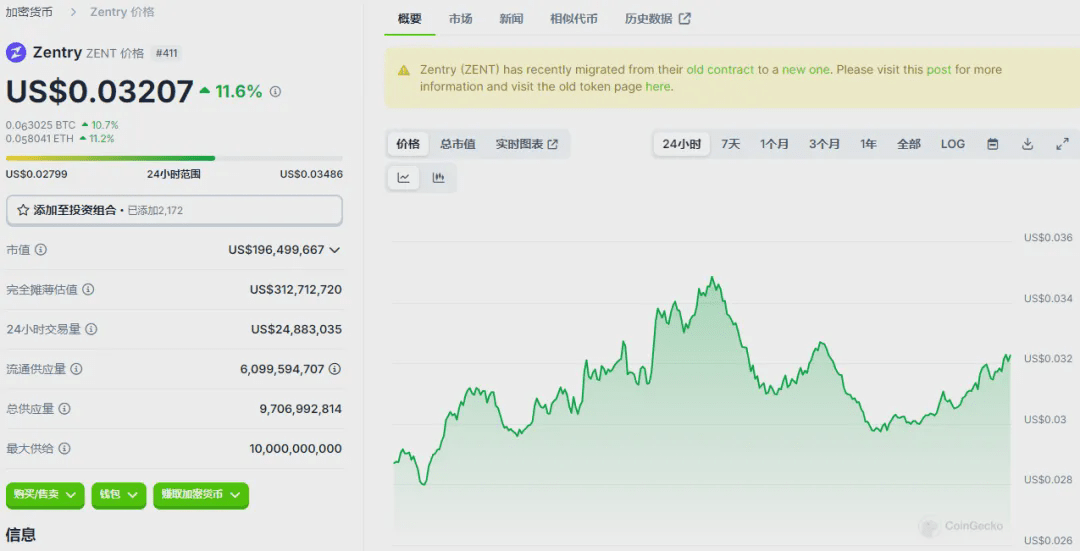
Task: Click the 24小时范围 price range bar
Action: click(x=174, y=158)
